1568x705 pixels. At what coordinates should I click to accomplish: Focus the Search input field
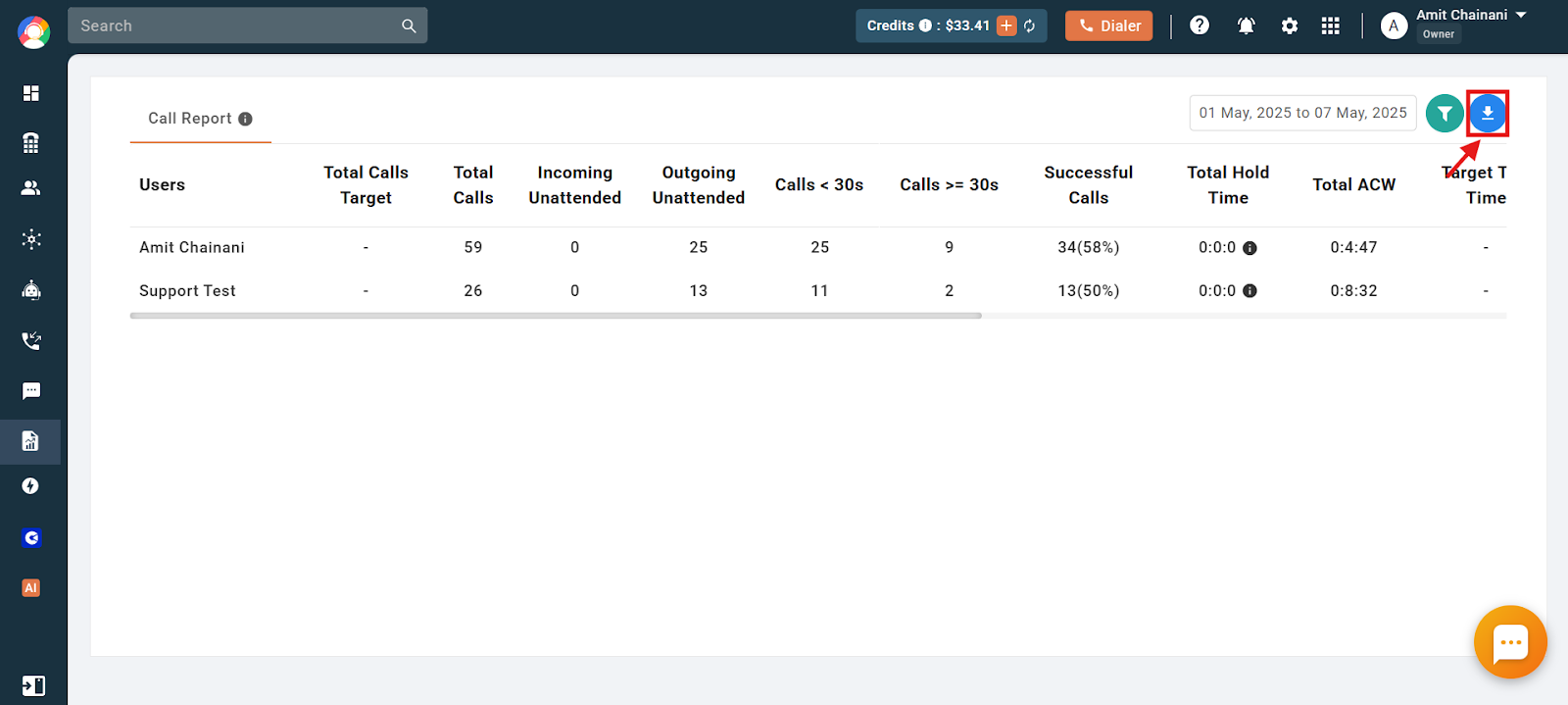247,25
